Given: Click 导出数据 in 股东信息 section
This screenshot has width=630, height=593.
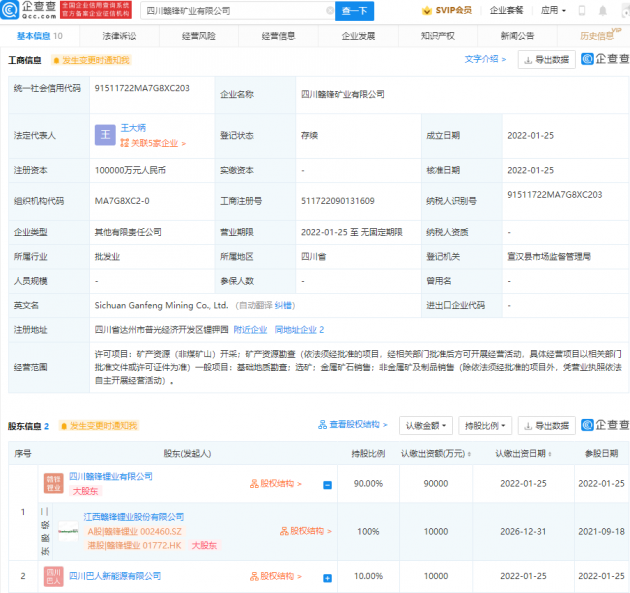Looking at the screenshot, I should (546, 425).
